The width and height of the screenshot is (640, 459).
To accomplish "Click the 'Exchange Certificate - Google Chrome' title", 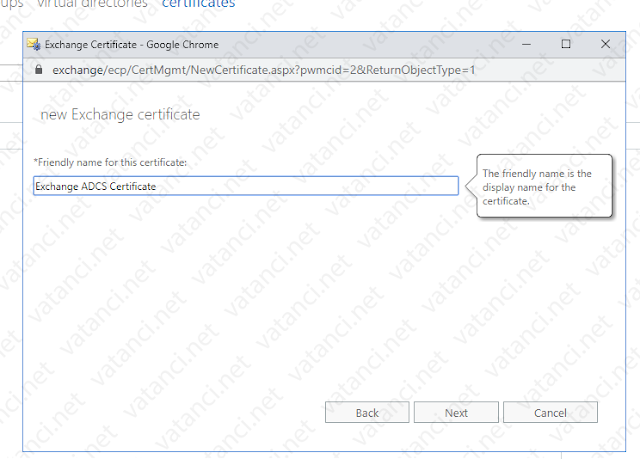I will tap(131, 44).
